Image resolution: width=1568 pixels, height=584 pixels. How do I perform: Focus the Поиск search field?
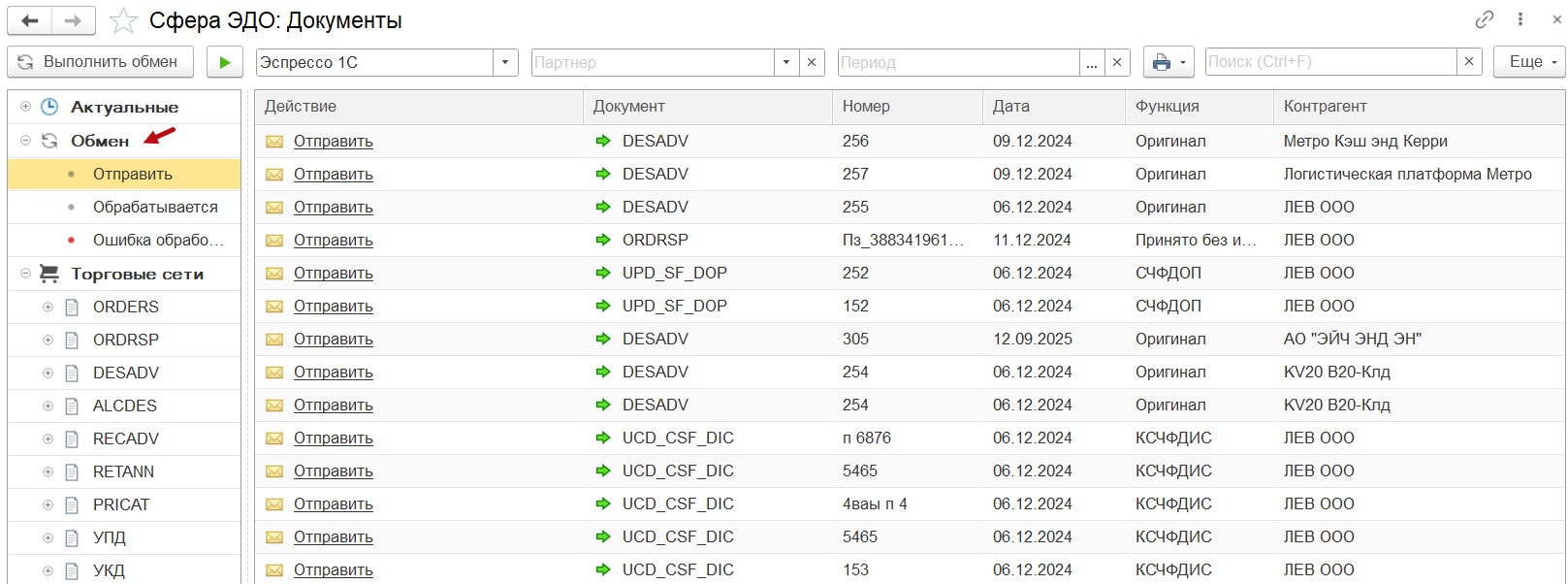[x=1330, y=62]
